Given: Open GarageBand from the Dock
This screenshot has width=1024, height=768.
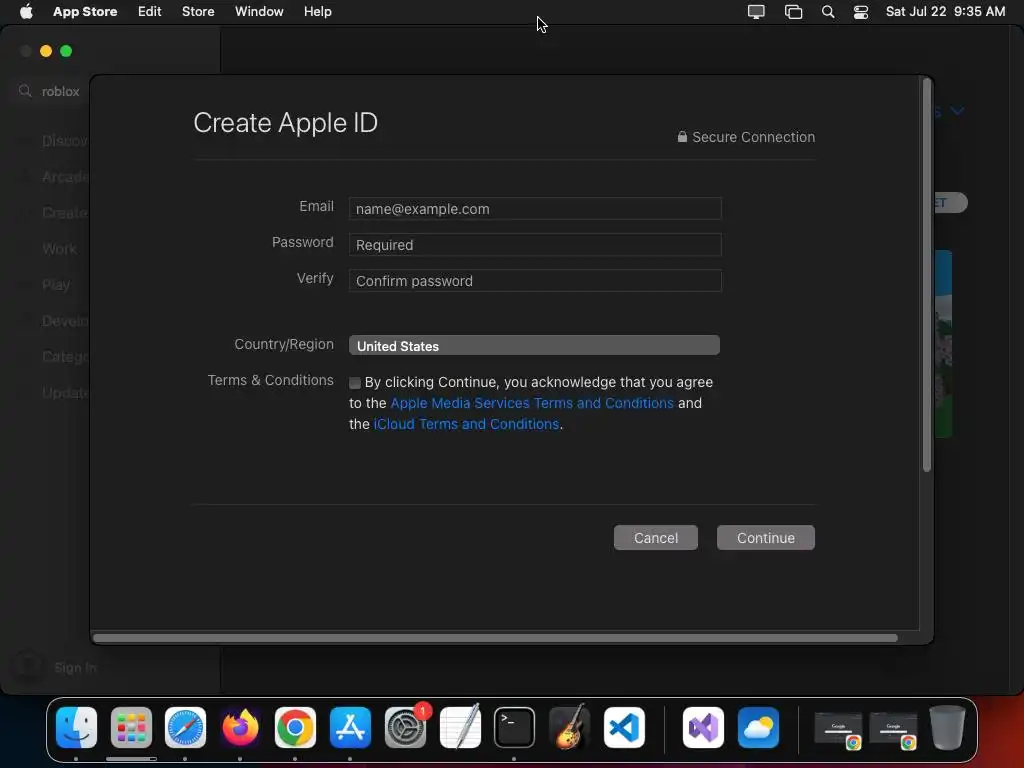Looking at the screenshot, I should point(569,728).
